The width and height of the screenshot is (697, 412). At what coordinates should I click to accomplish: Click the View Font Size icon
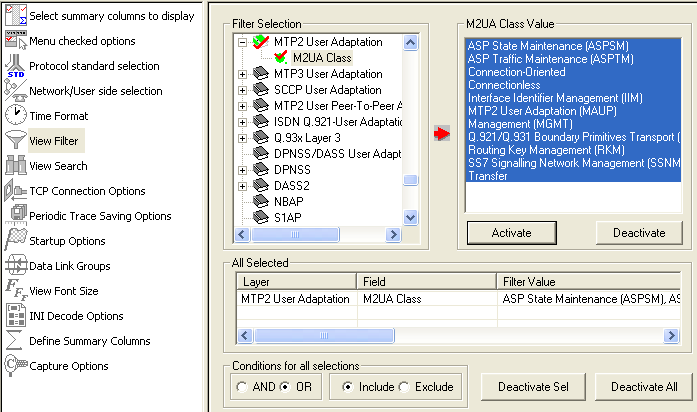(x=15, y=291)
